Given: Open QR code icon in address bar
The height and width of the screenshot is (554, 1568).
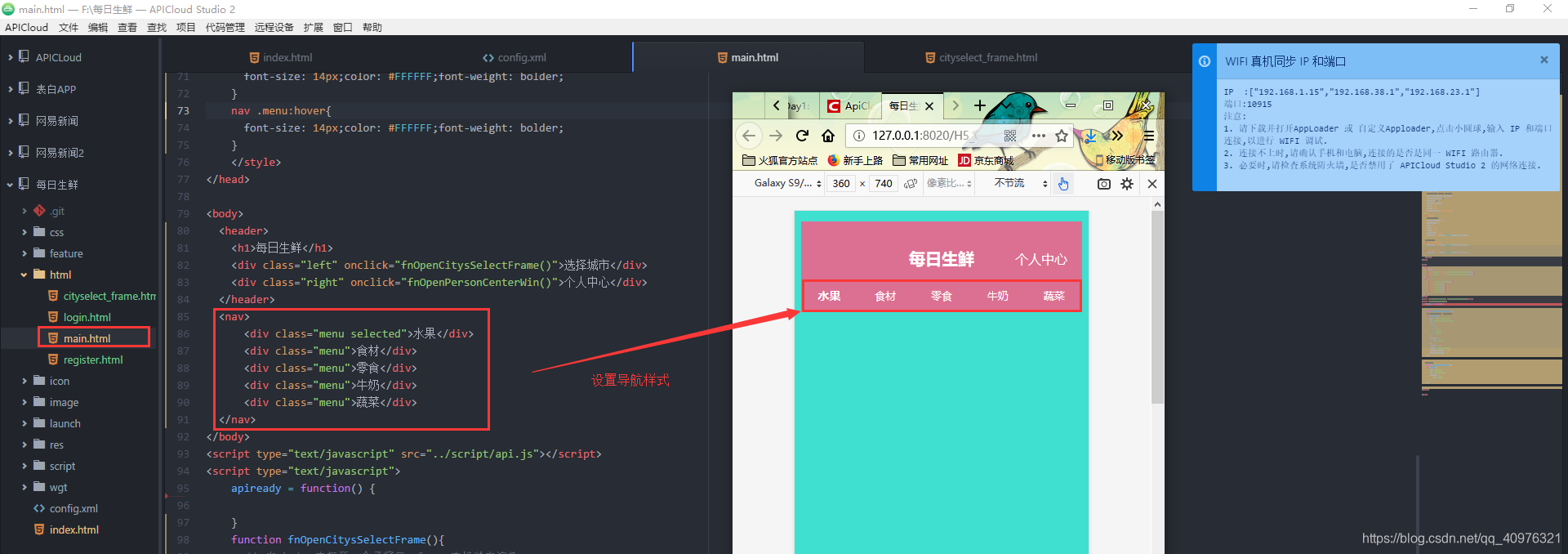Looking at the screenshot, I should pyautogui.click(x=1010, y=136).
